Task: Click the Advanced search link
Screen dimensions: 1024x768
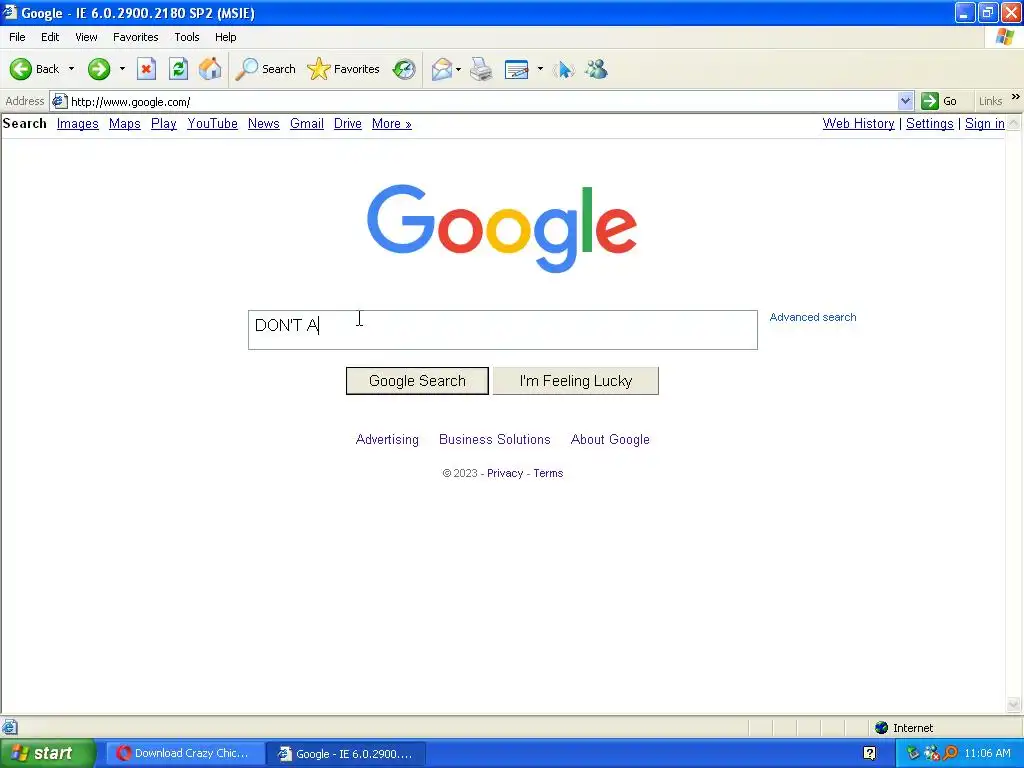Action: coord(812,317)
